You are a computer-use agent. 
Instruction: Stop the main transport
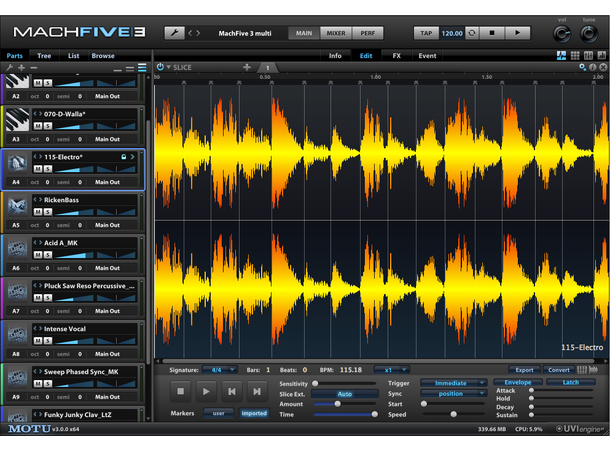point(492,33)
